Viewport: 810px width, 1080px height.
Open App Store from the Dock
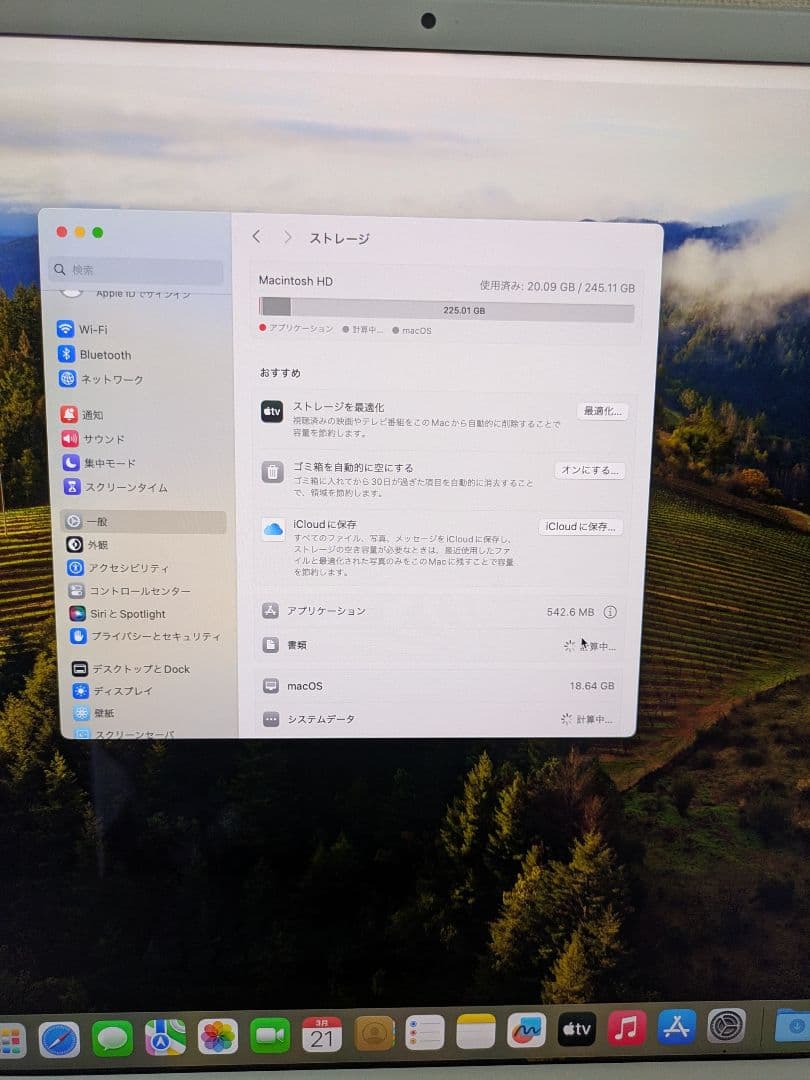(x=676, y=1027)
